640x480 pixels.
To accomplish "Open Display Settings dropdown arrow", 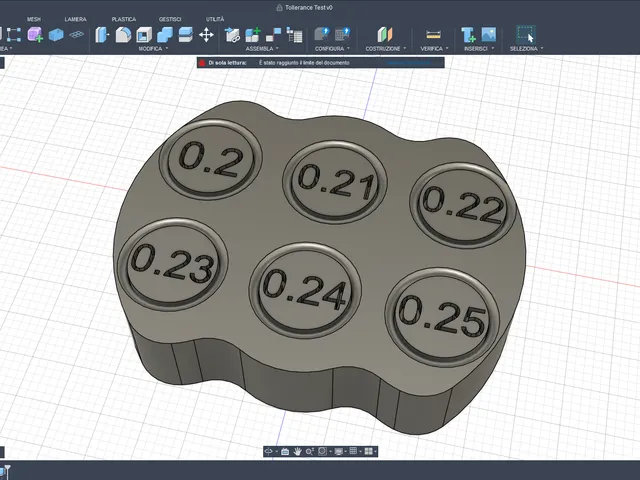I will (345, 451).
